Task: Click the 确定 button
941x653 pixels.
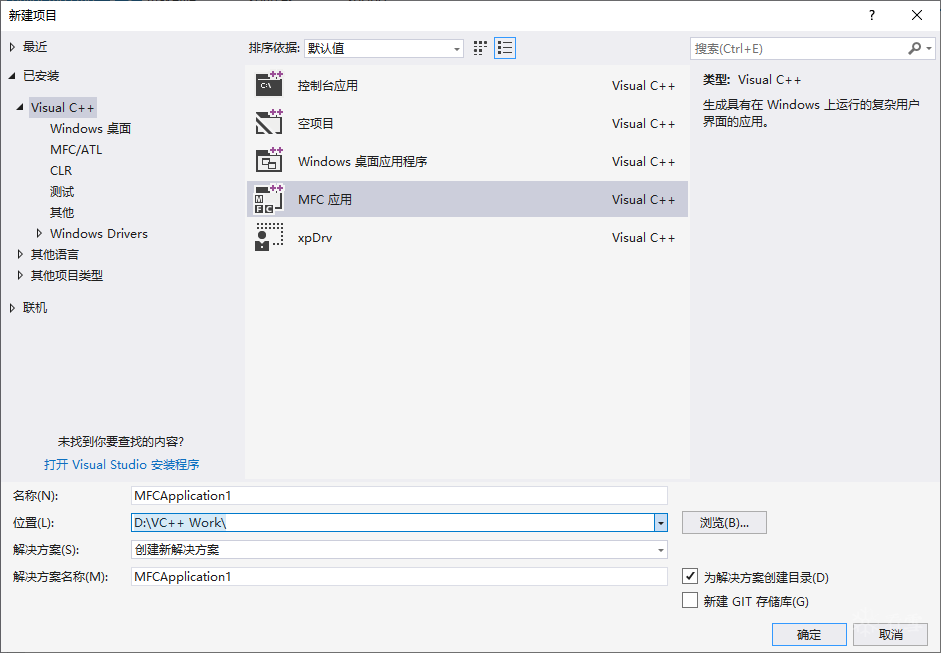Action: coord(809,634)
